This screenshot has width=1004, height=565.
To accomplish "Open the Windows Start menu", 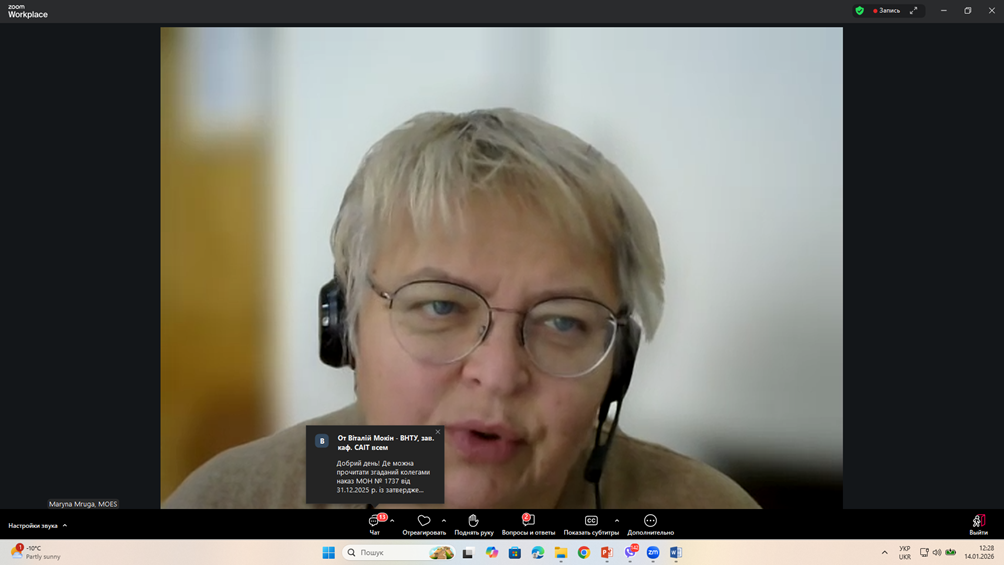I will (328, 552).
